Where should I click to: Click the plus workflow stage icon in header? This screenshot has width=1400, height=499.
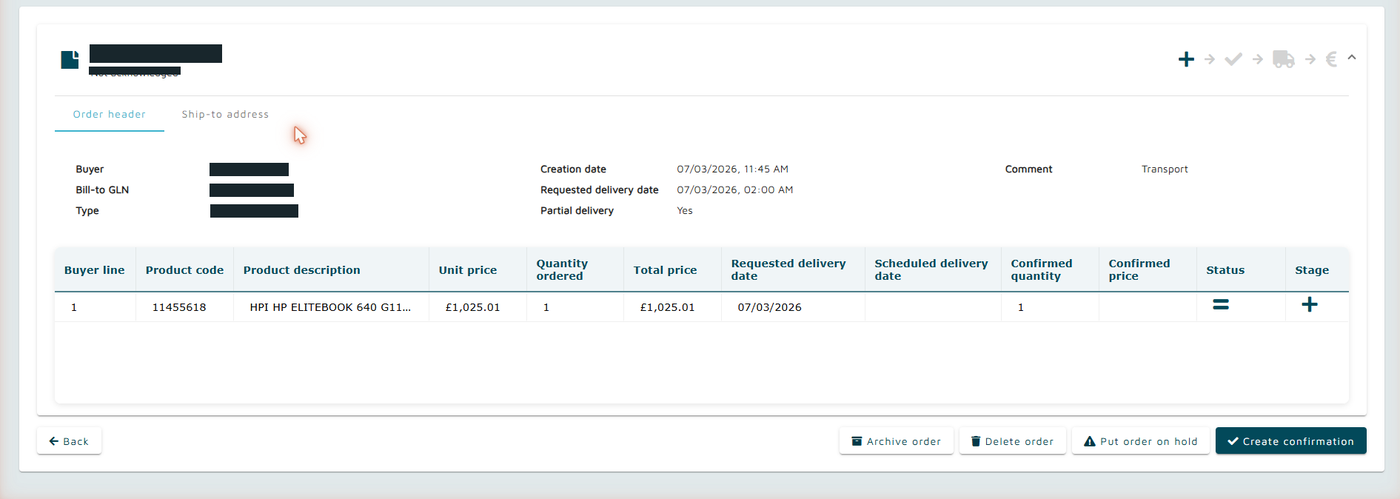[1186, 59]
